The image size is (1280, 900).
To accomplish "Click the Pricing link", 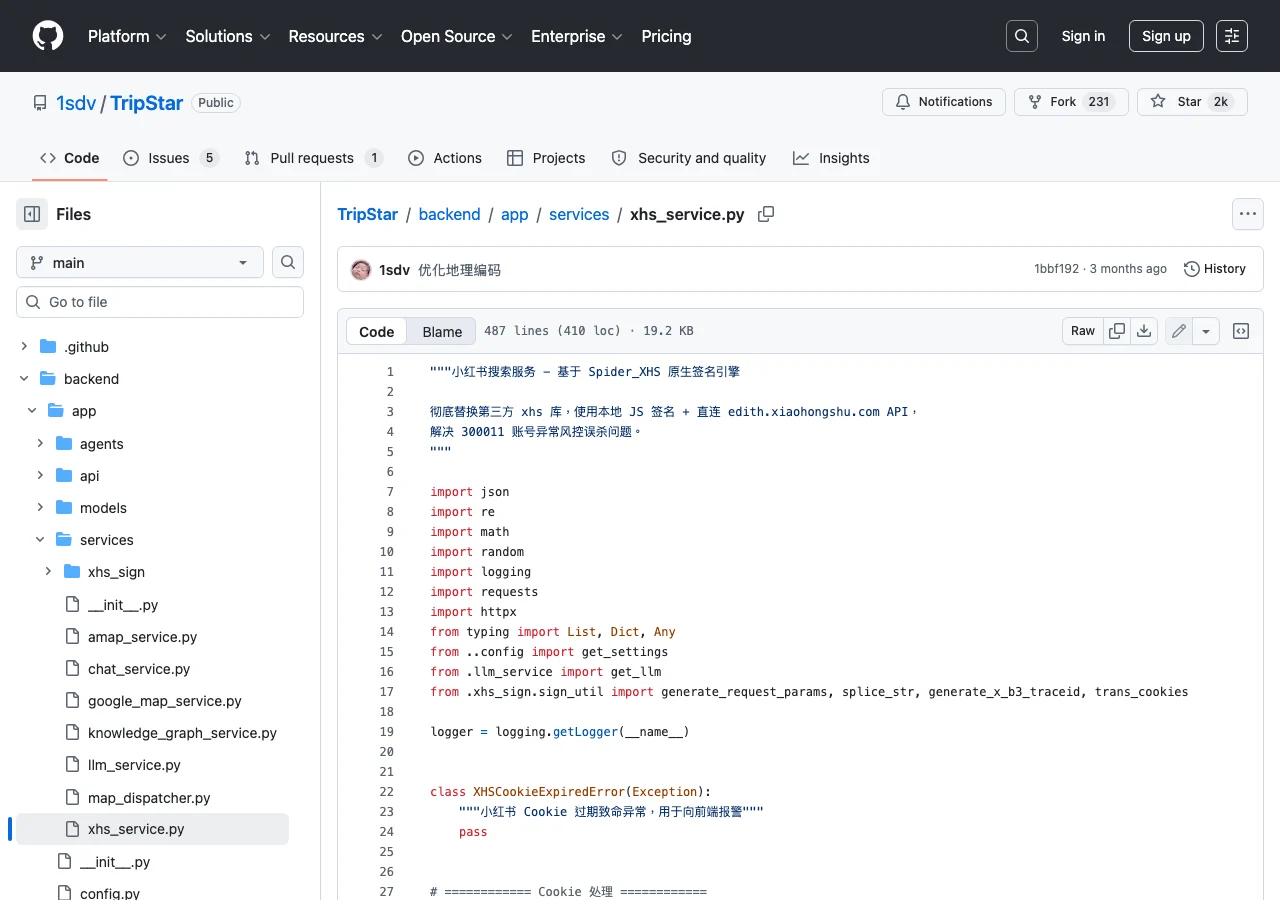I will click(x=666, y=36).
